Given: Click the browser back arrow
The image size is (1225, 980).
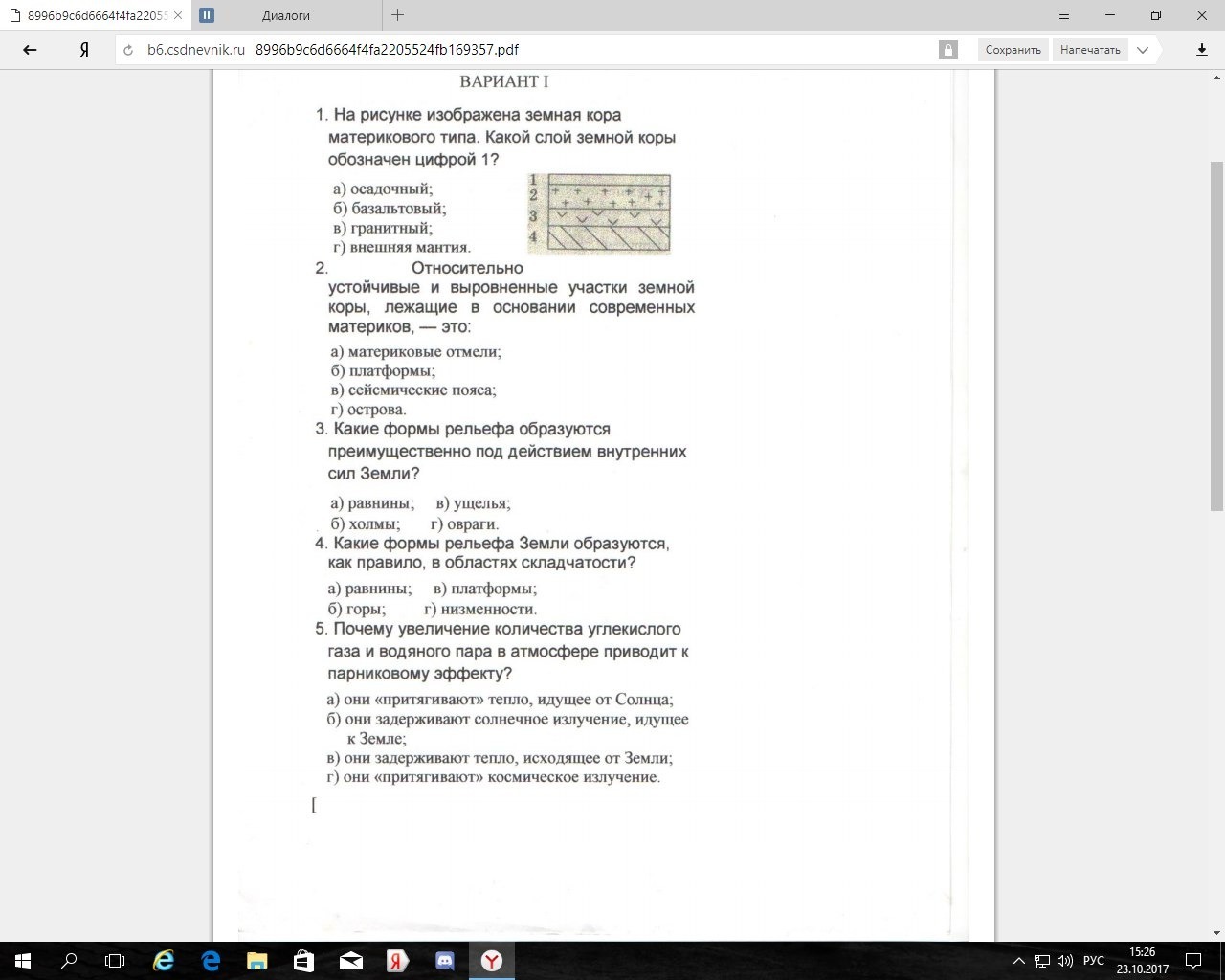Looking at the screenshot, I should click(x=30, y=50).
